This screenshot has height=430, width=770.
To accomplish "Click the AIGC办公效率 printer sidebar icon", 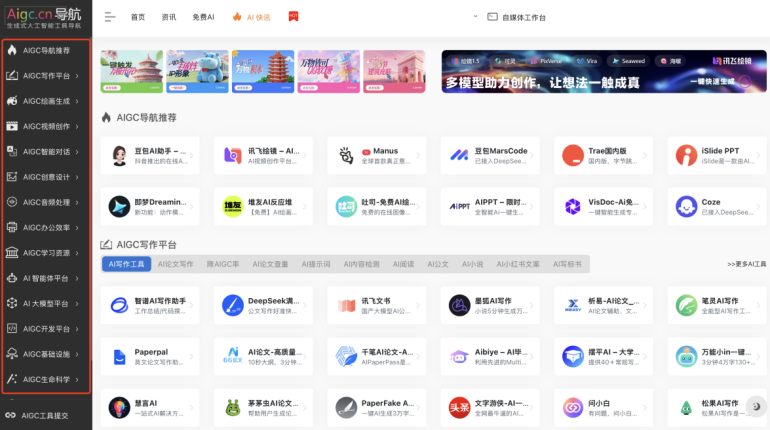I will (x=12, y=227).
